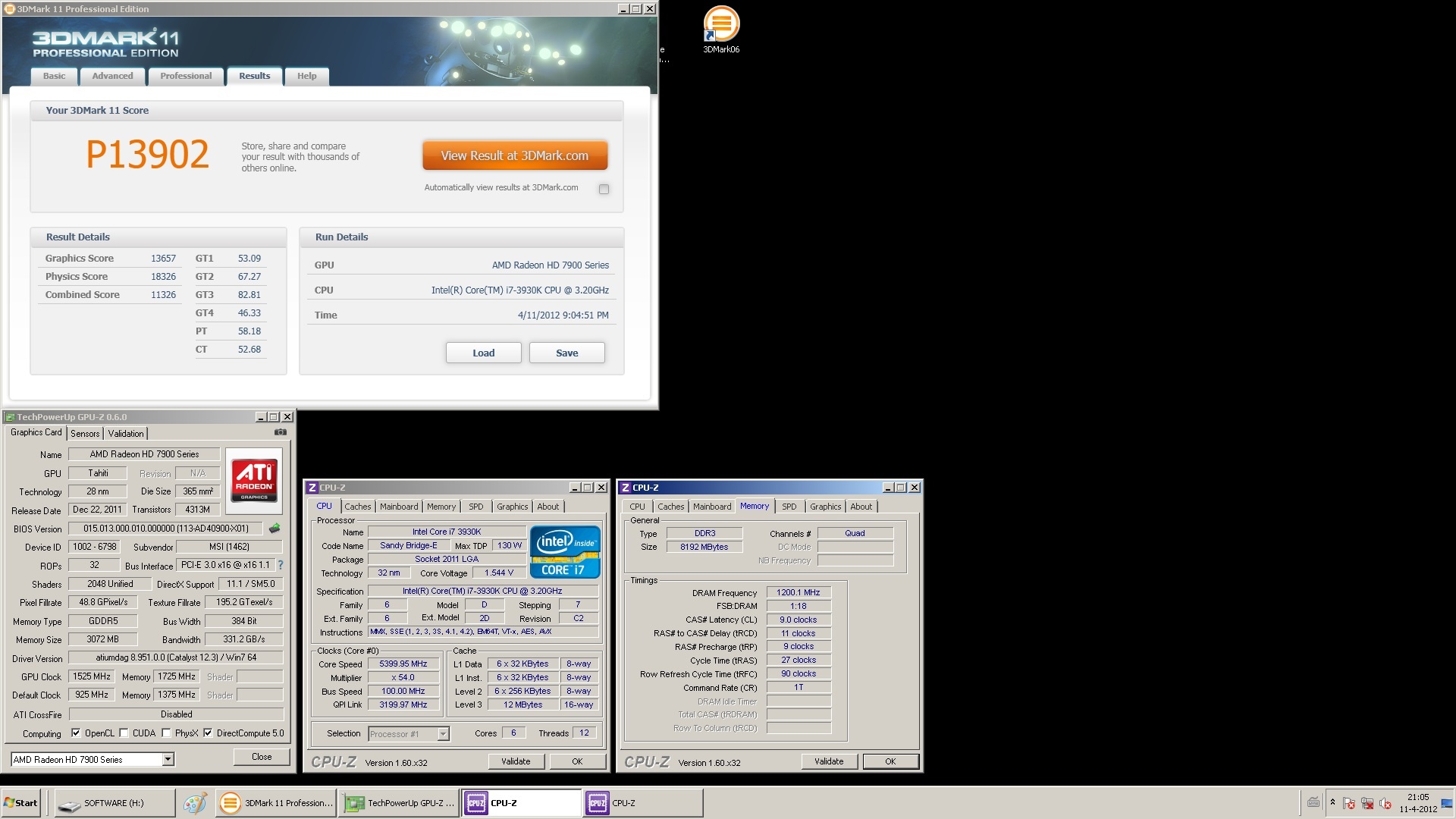Expand the AMD Radeon HD 7900 Series dropdown

pos(168,759)
